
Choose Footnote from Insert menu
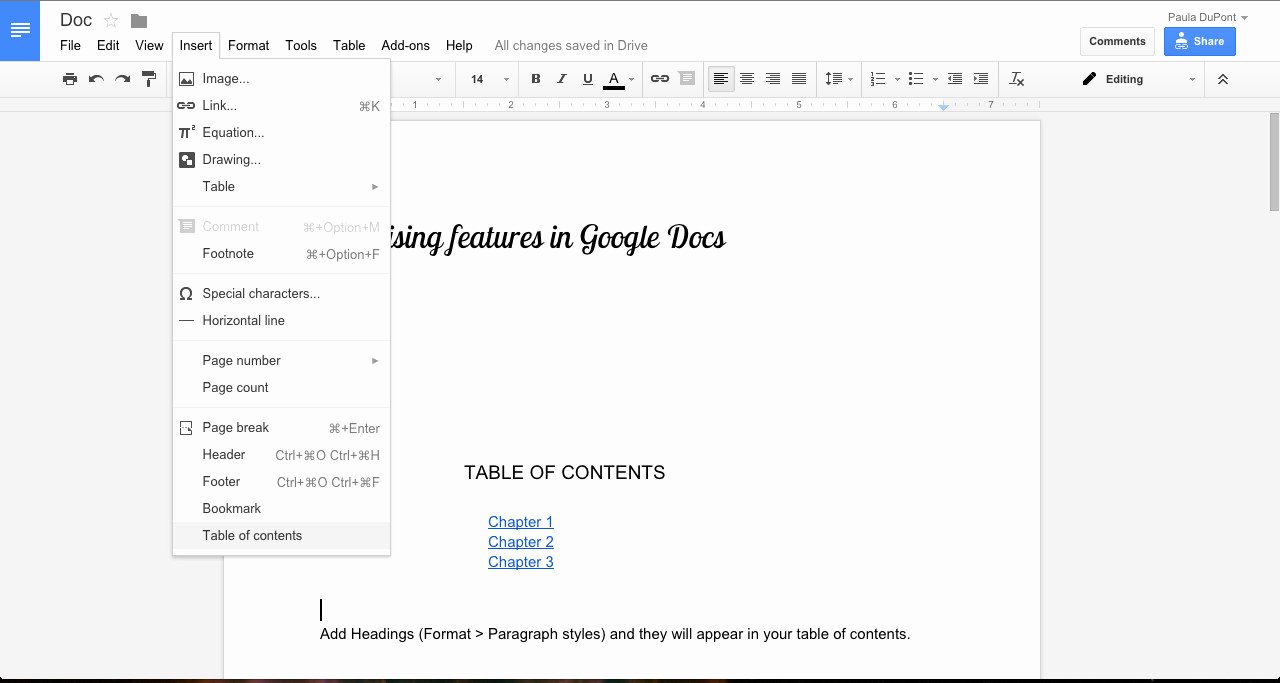[x=281, y=253]
